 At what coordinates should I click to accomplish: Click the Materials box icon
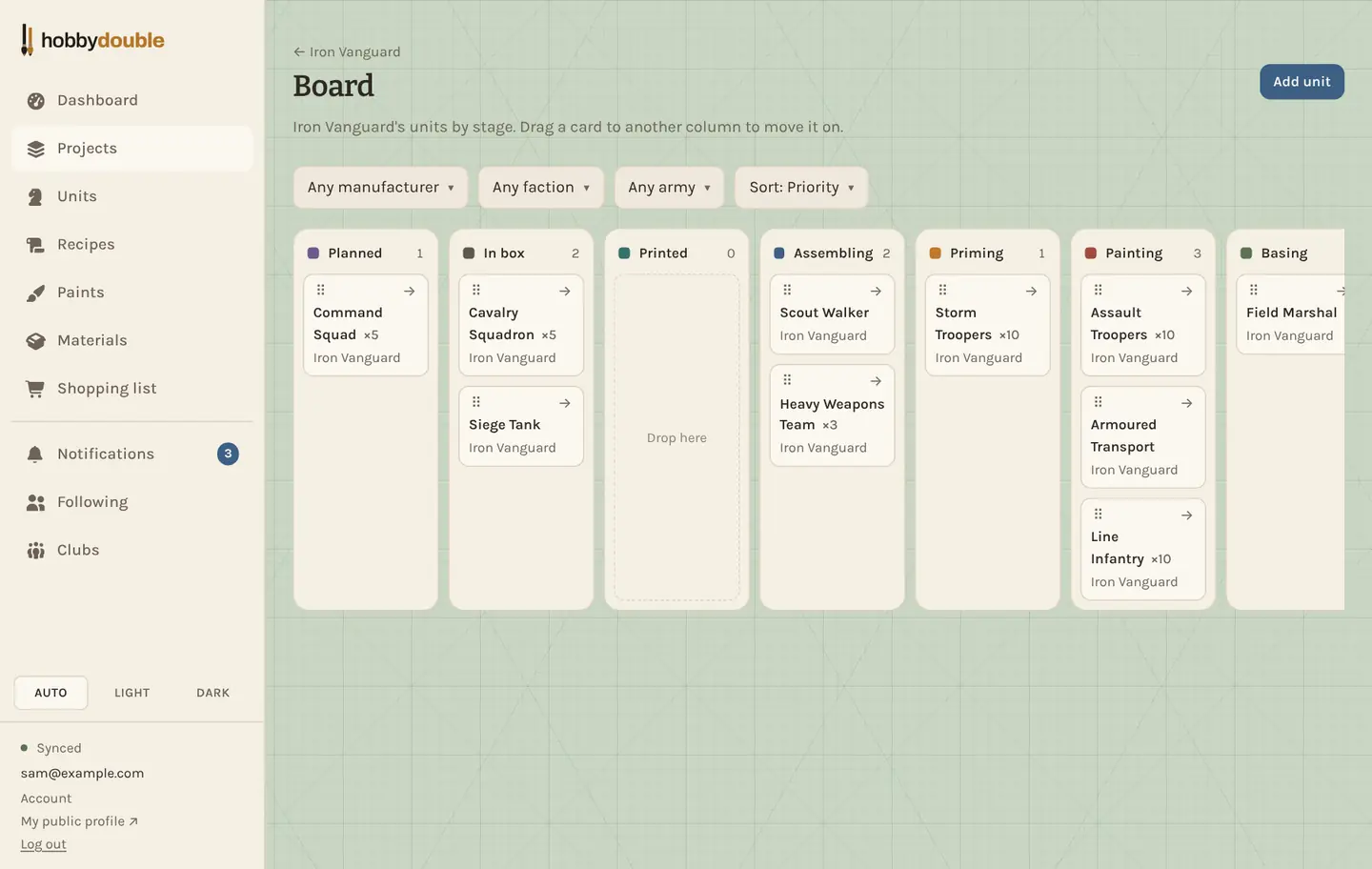coord(36,341)
